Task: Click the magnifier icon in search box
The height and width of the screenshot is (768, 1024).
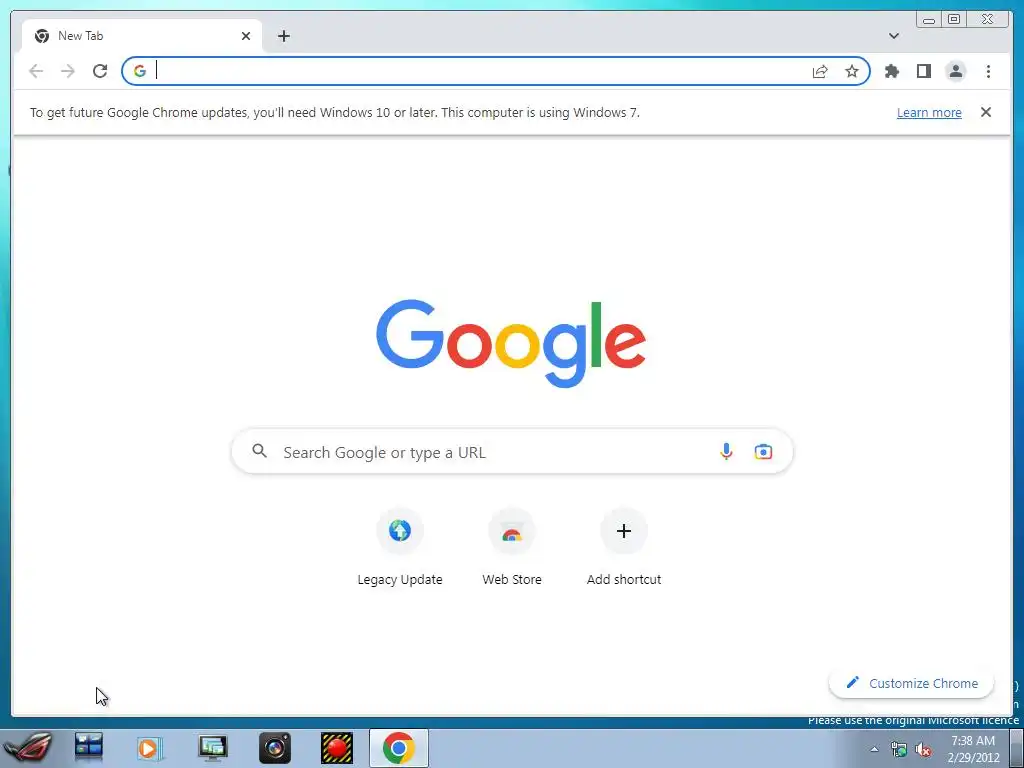Action: 259,451
